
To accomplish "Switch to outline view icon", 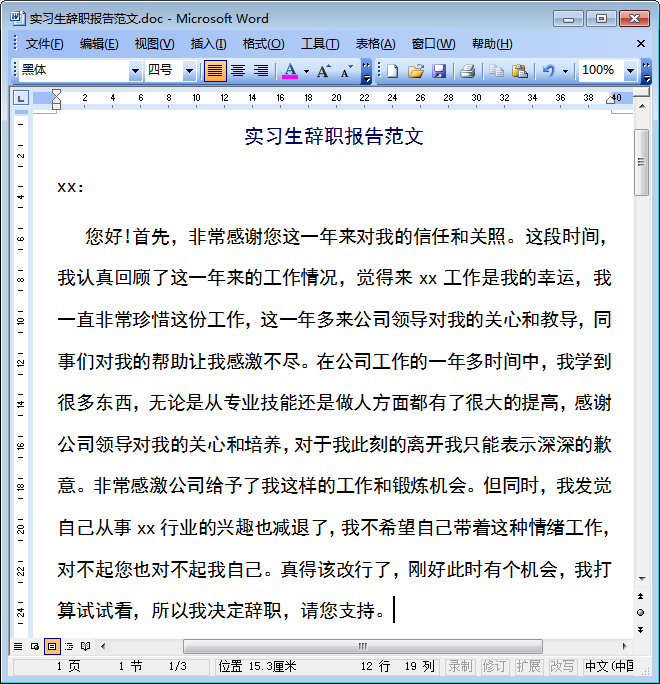I will coord(69,646).
